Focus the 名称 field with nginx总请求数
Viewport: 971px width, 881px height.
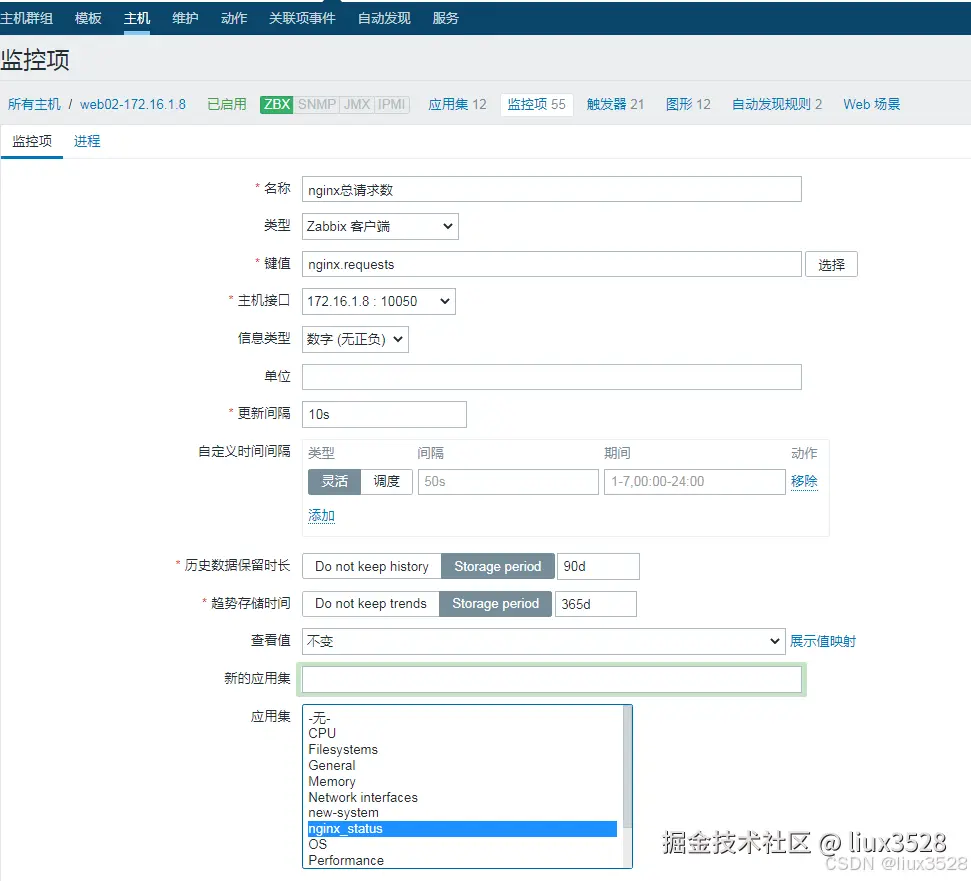(551, 189)
